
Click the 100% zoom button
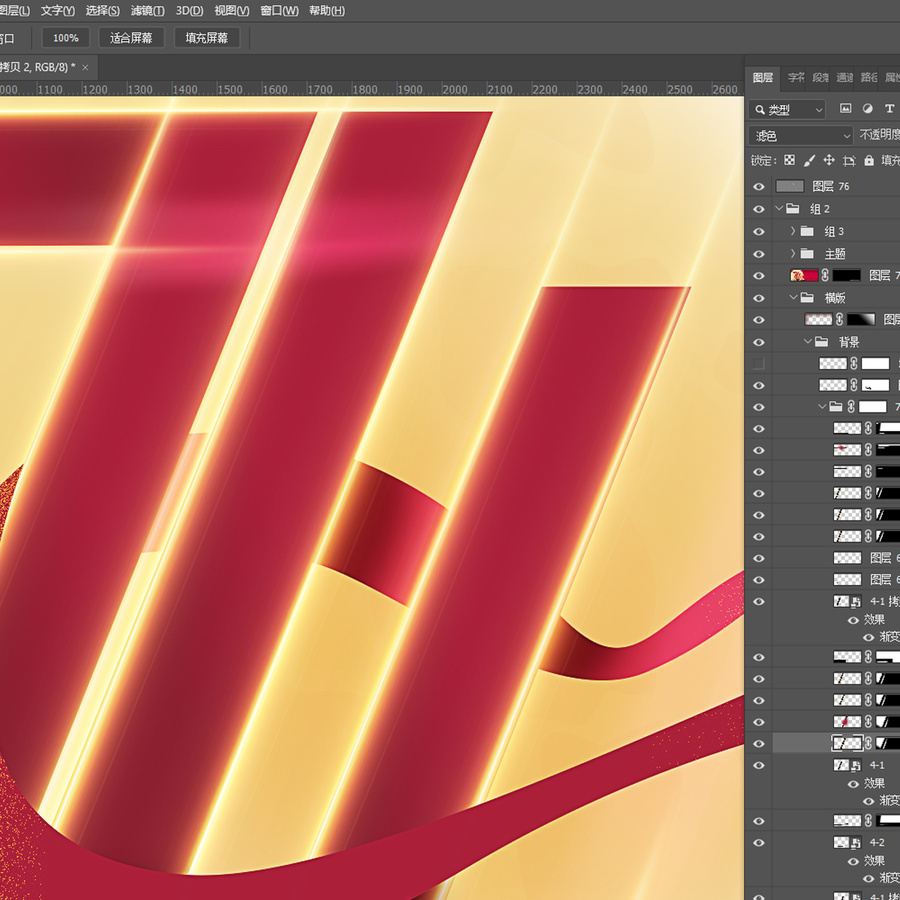[66, 38]
